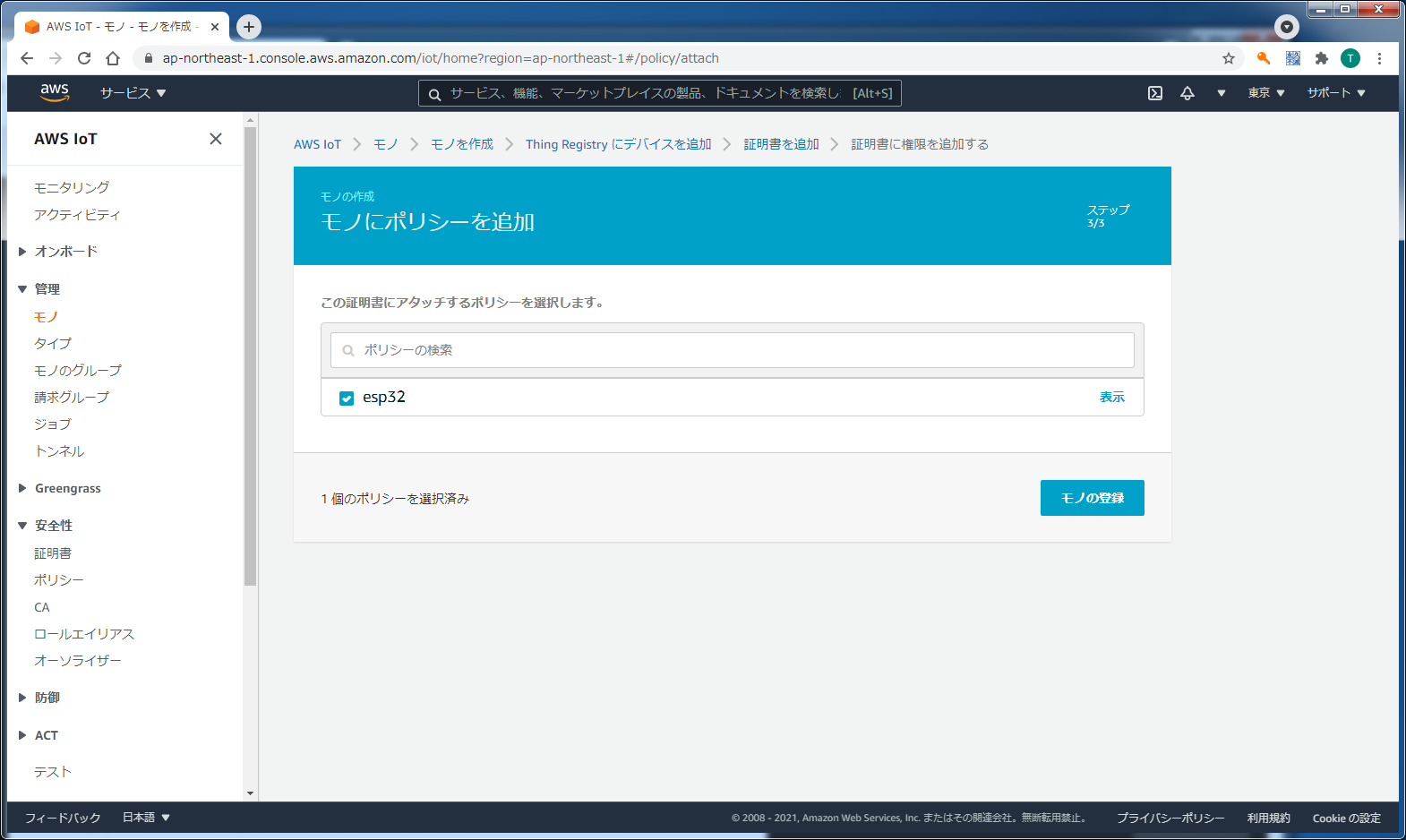Open a new browser tab
This screenshot has width=1406, height=840.
pyautogui.click(x=249, y=27)
